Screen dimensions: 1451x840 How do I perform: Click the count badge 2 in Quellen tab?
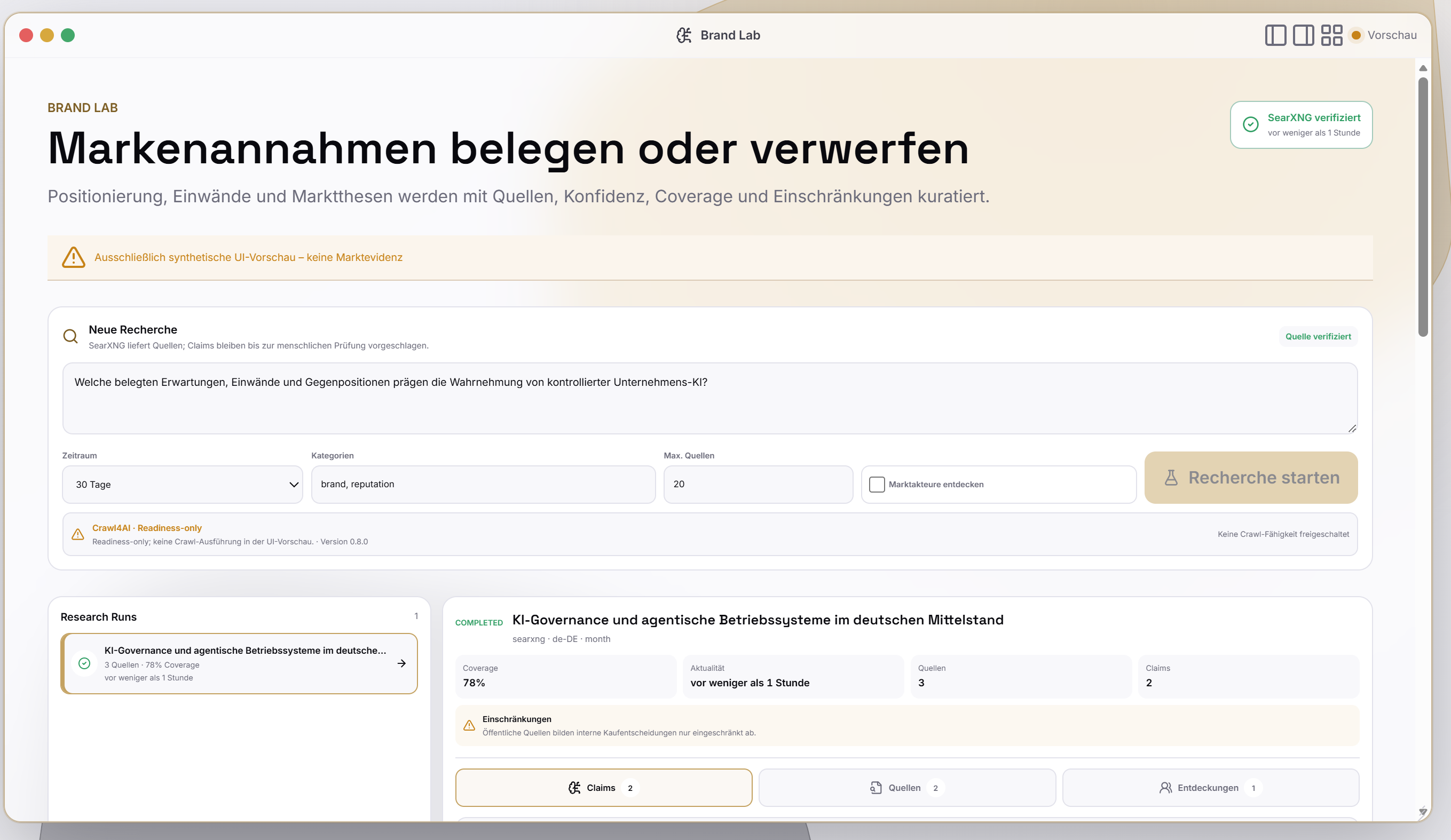click(935, 788)
